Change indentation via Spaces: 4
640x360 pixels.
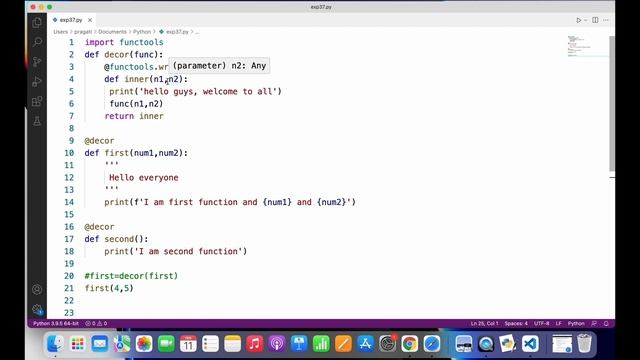click(x=516, y=323)
